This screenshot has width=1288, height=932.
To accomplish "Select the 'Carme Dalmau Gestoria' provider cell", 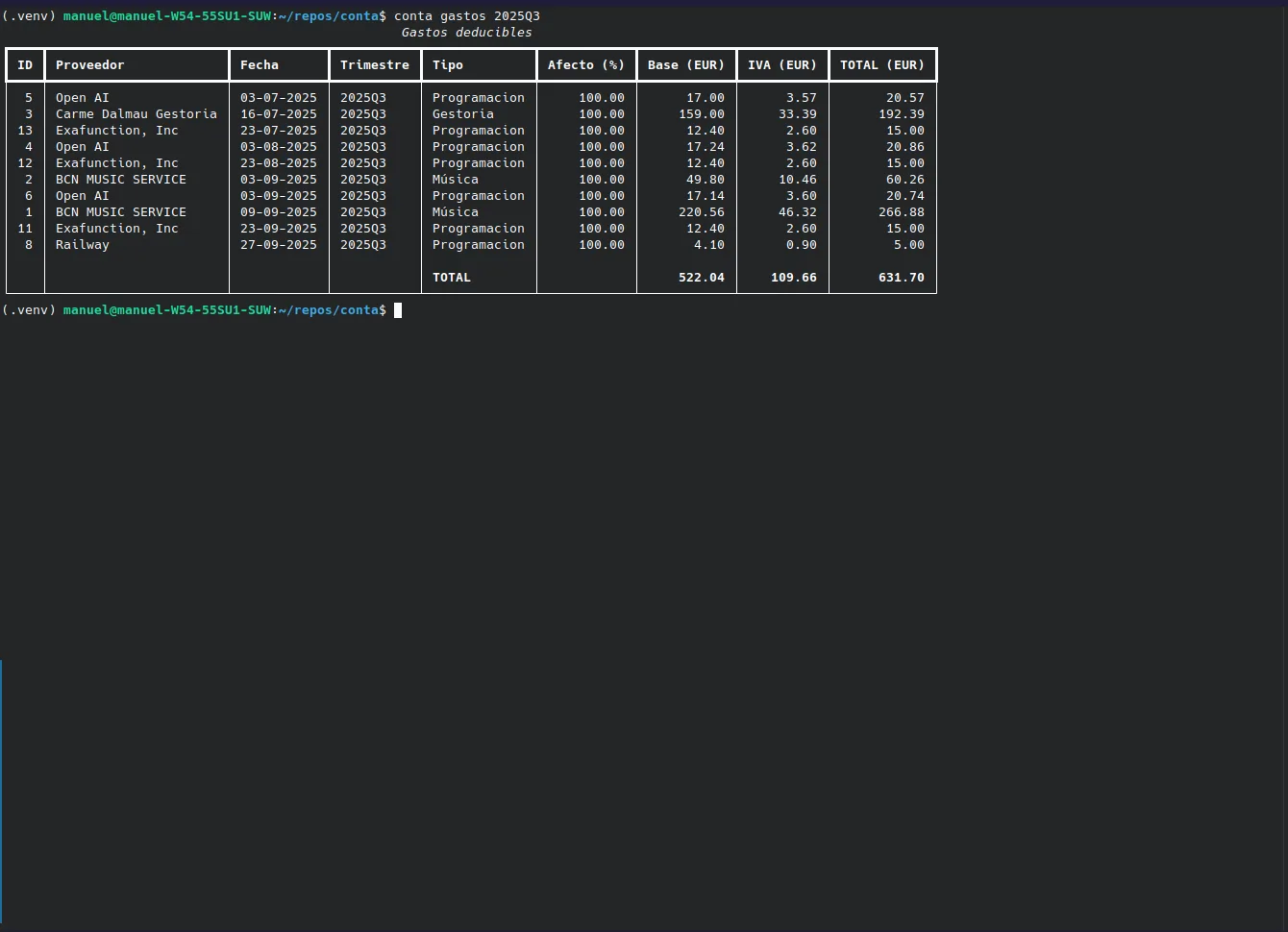I will tap(136, 114).
